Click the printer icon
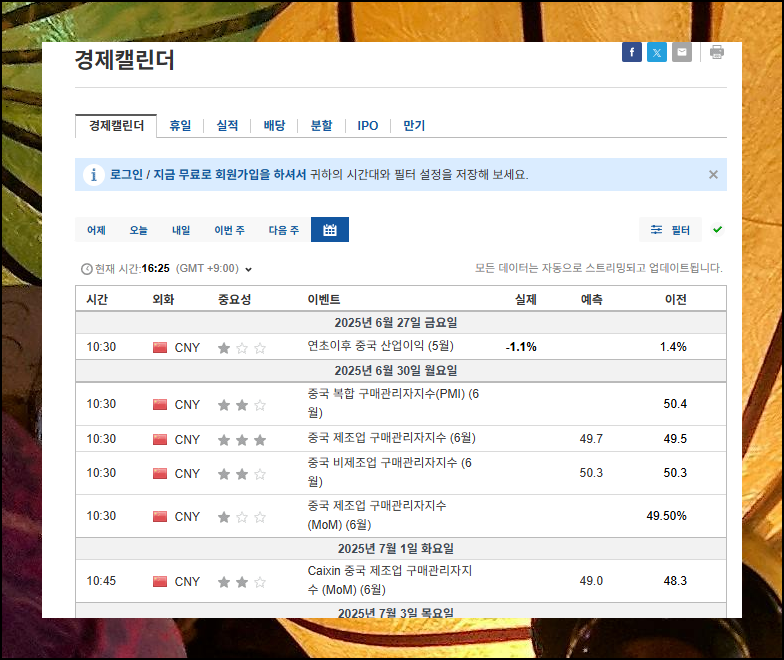The width and height of the screenshot is (784, 660). point(716,52)
